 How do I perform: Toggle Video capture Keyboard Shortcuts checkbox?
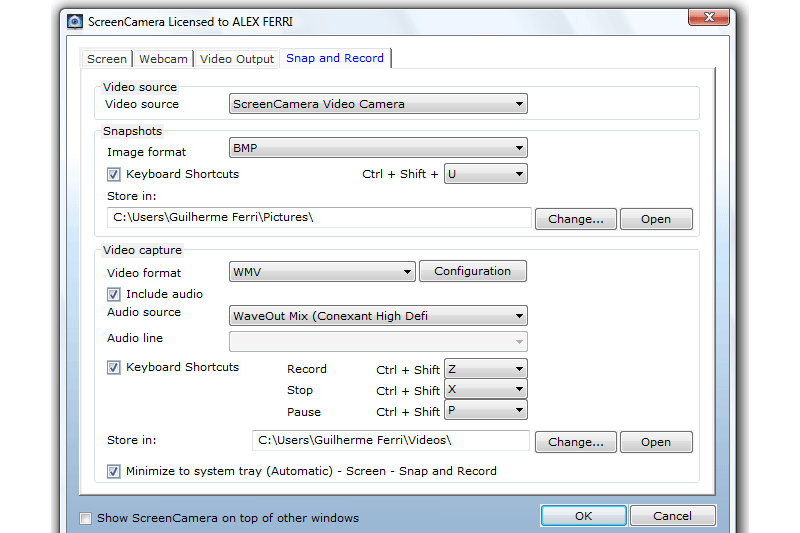click(x=114, y=367)
